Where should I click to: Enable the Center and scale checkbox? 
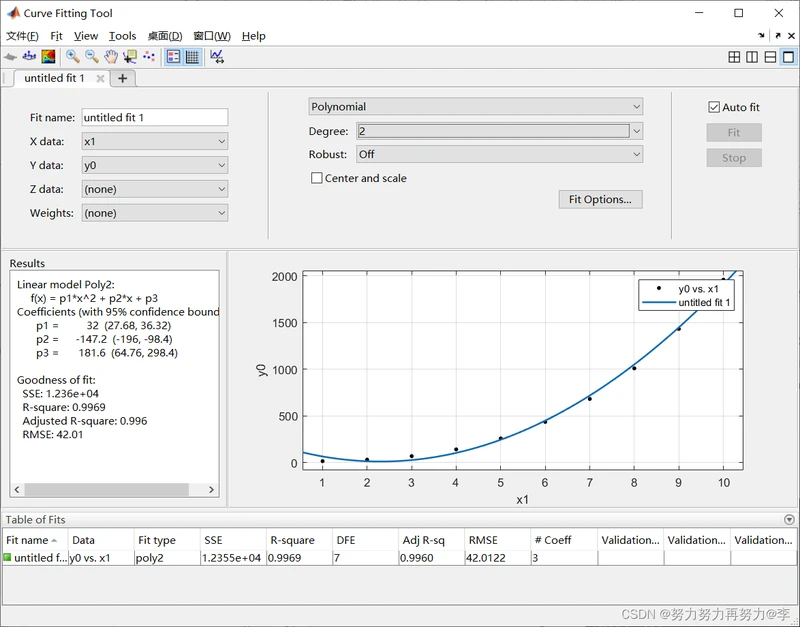(317, 178)
